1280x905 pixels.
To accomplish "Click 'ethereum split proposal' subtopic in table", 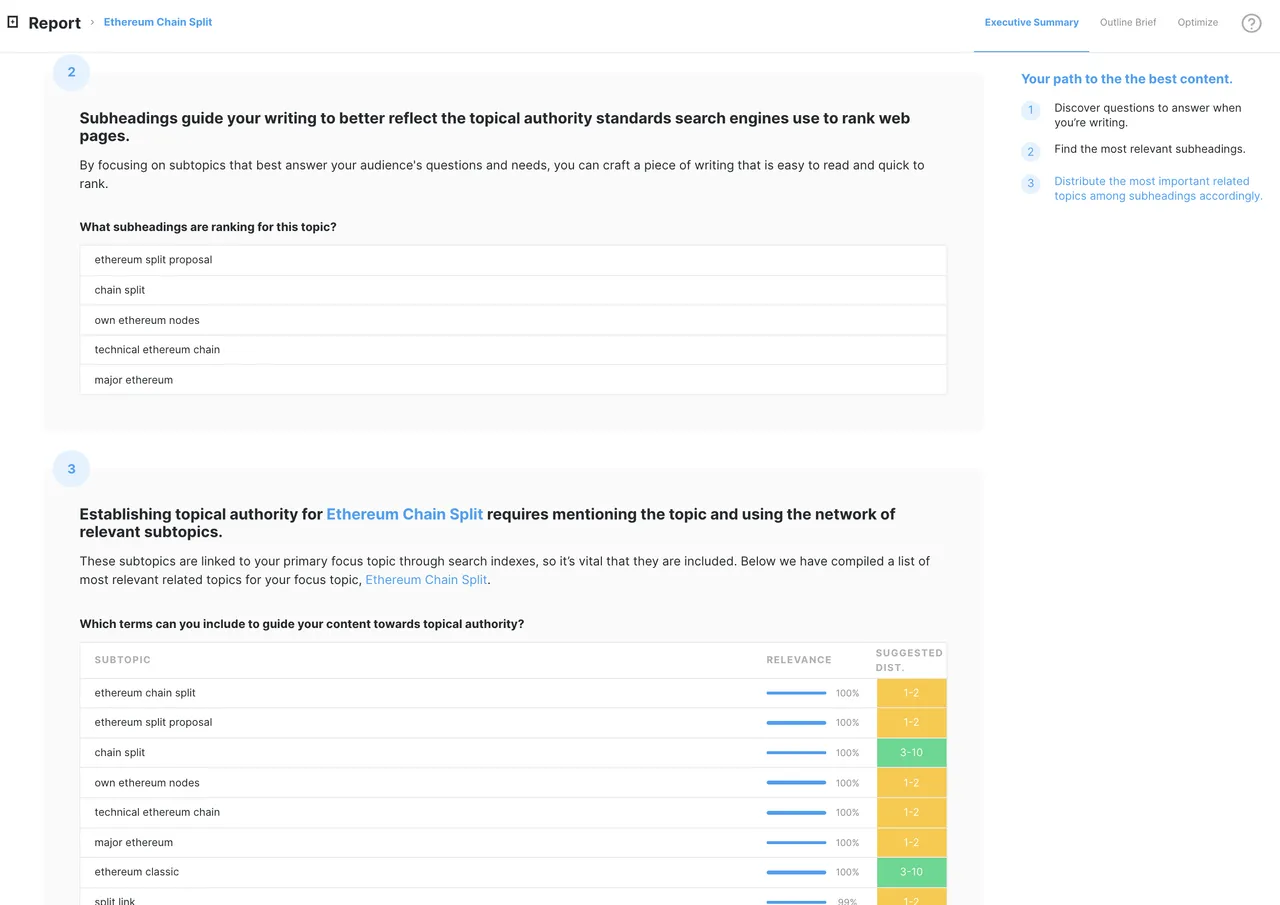I will click(x=153, y=722).
